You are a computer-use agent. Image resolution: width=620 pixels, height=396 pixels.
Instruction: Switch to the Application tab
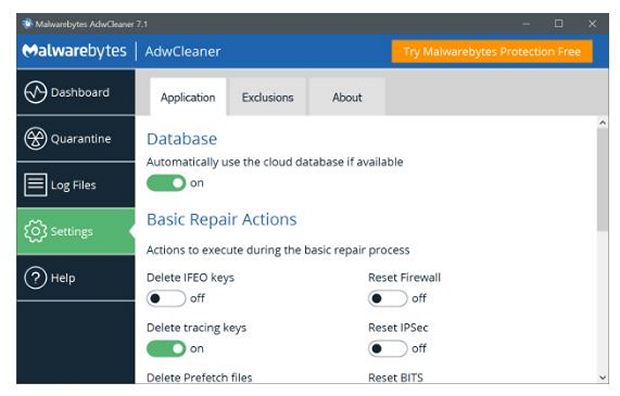point(188,97)
